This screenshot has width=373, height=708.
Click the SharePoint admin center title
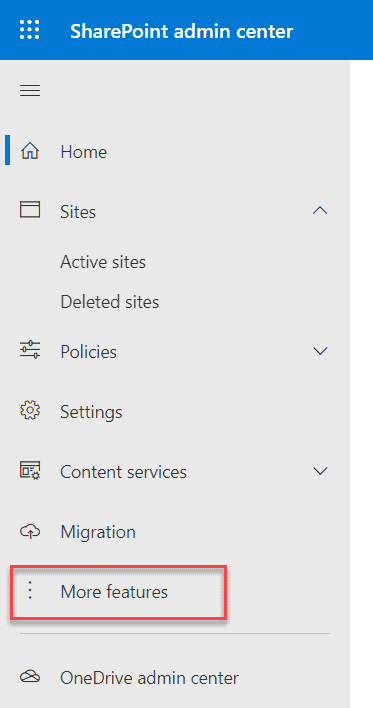pos(182,31)
